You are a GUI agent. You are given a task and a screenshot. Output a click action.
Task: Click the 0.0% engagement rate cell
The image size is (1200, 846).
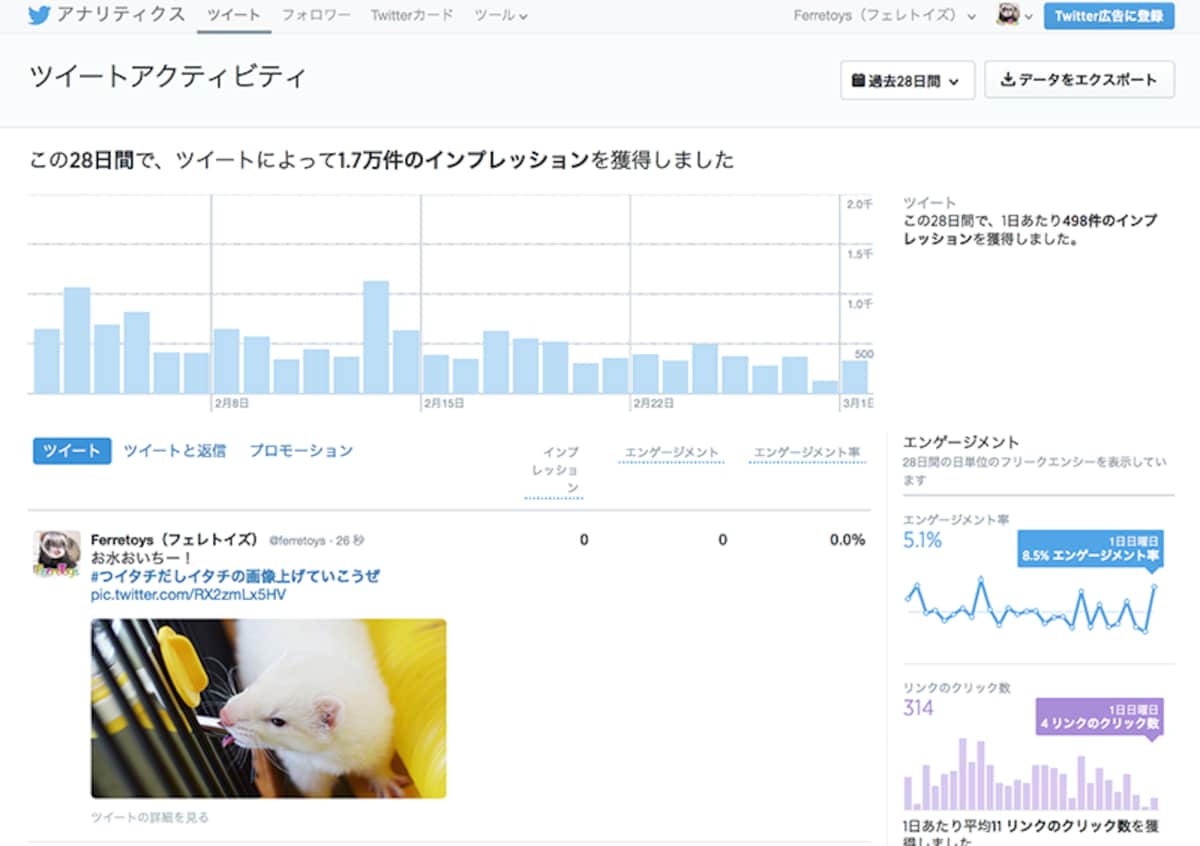point(848,540)
